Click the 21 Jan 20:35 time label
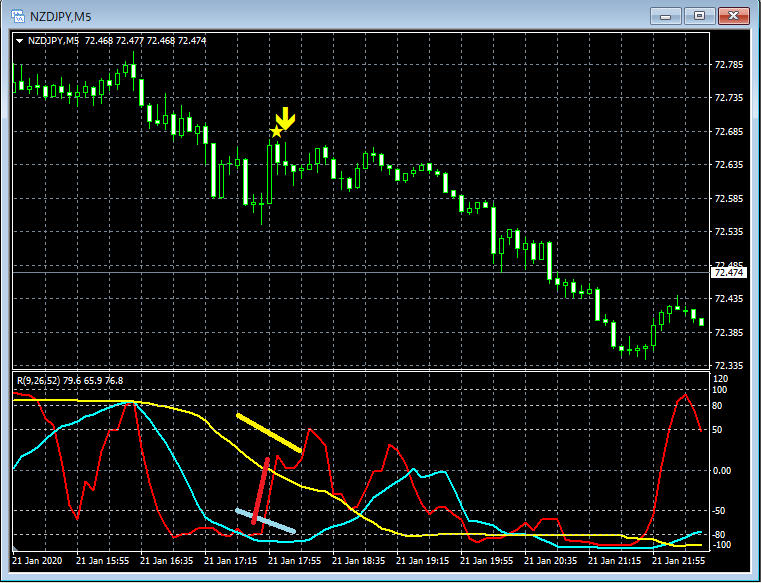This screenshot has width=761, height=583. [x=551, y=561]
